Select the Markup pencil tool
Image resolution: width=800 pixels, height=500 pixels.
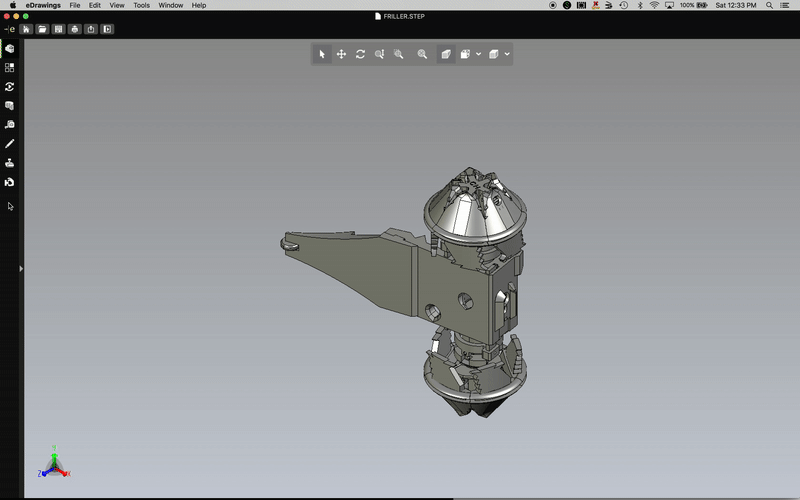click(x=10, y=144)
